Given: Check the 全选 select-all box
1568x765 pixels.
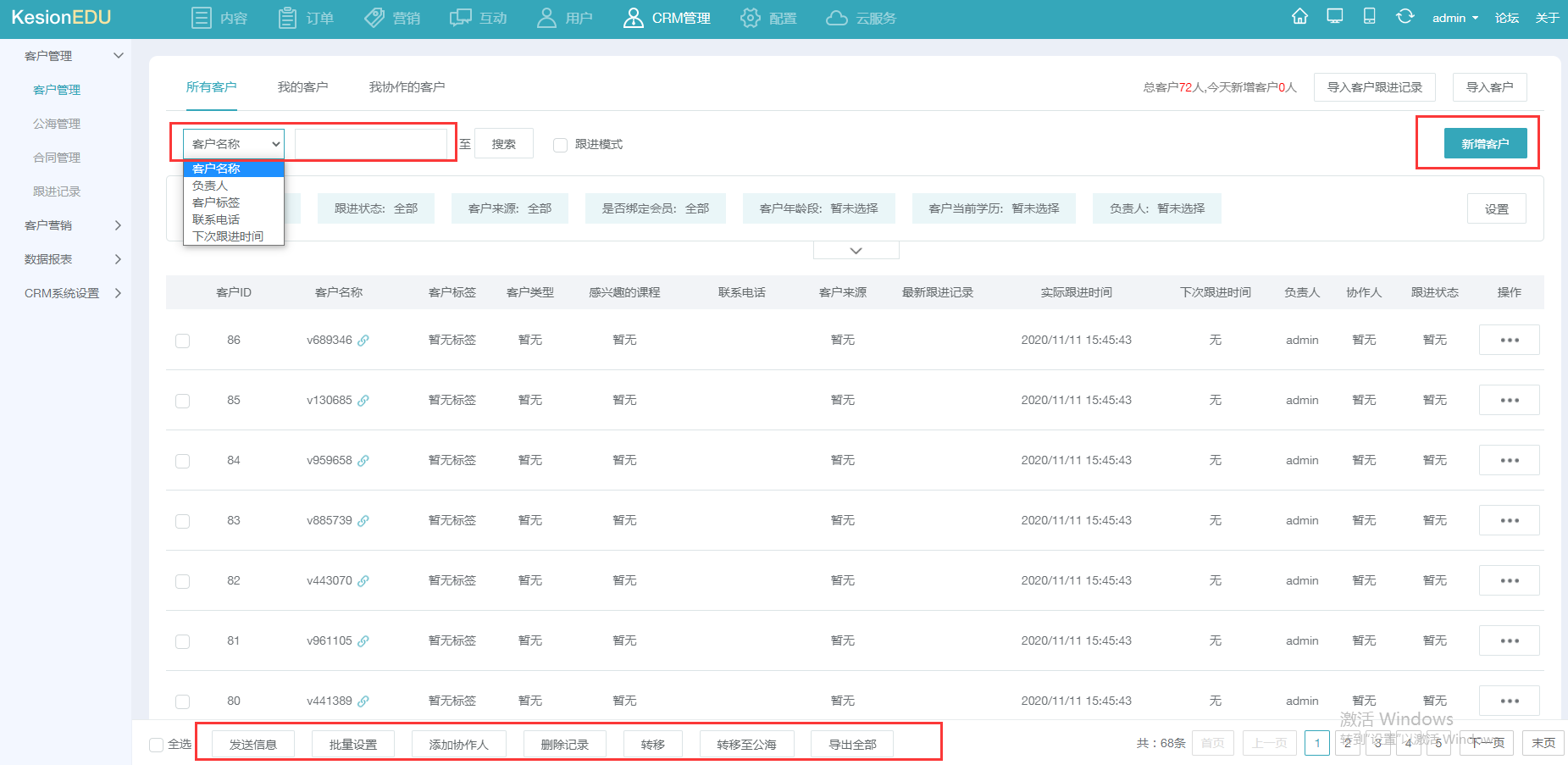Looking at the screenshot, I should coord(156,745).
